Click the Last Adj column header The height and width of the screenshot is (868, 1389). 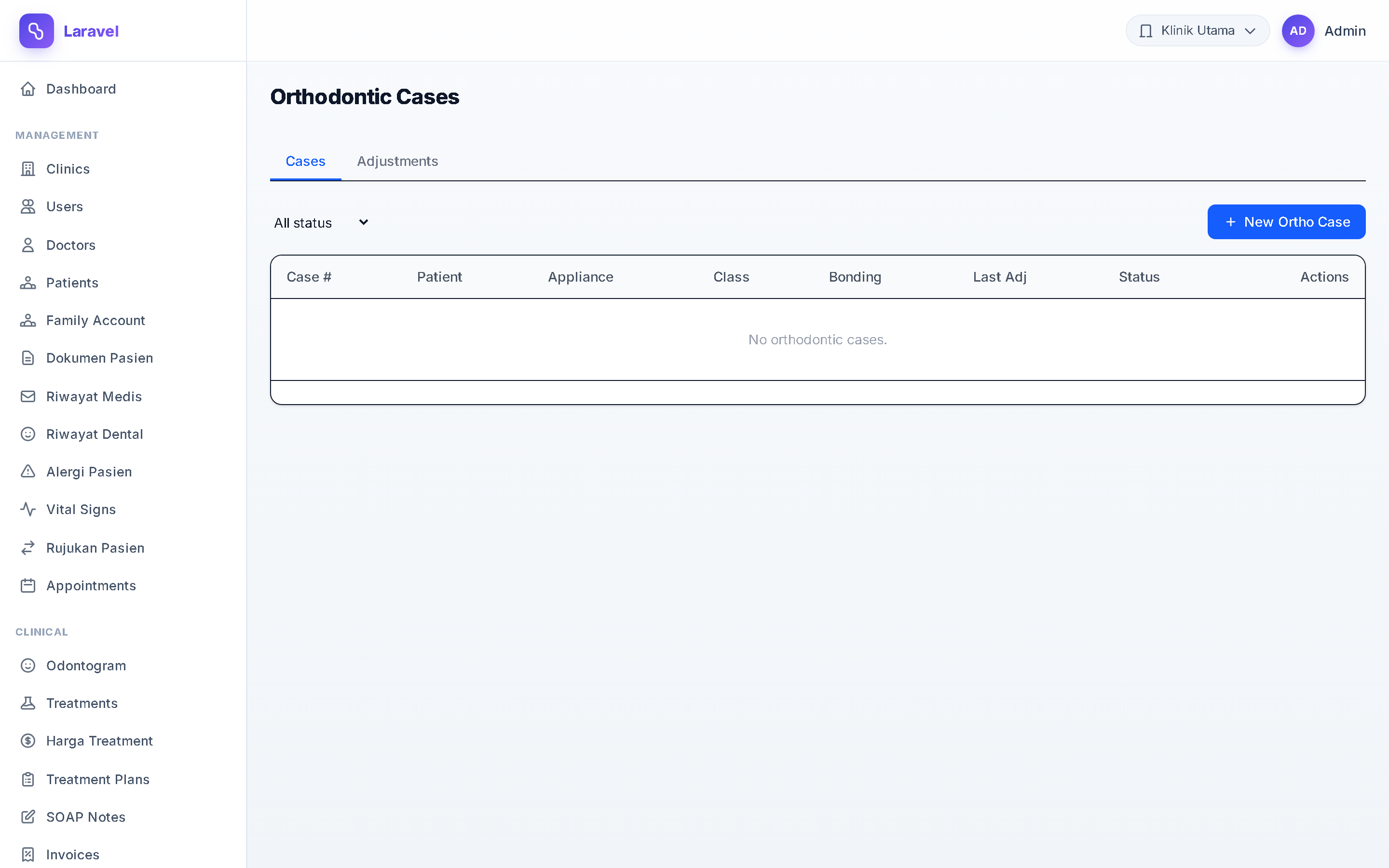coord(999,277)
